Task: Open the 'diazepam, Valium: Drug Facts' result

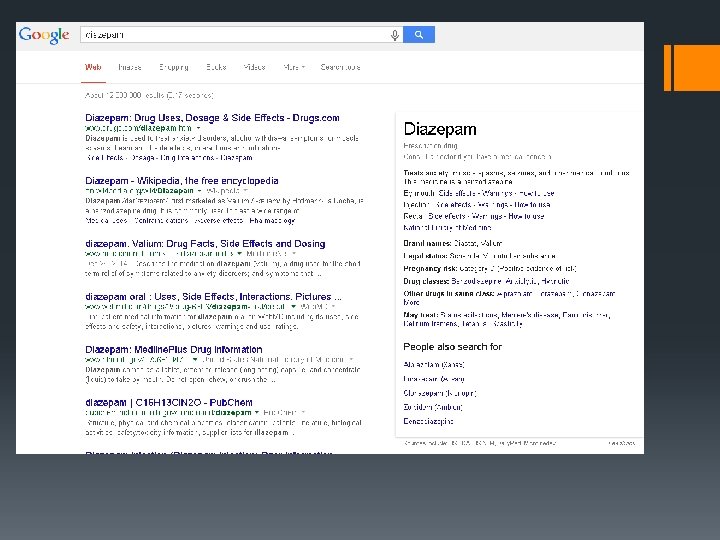Action: 205,243
